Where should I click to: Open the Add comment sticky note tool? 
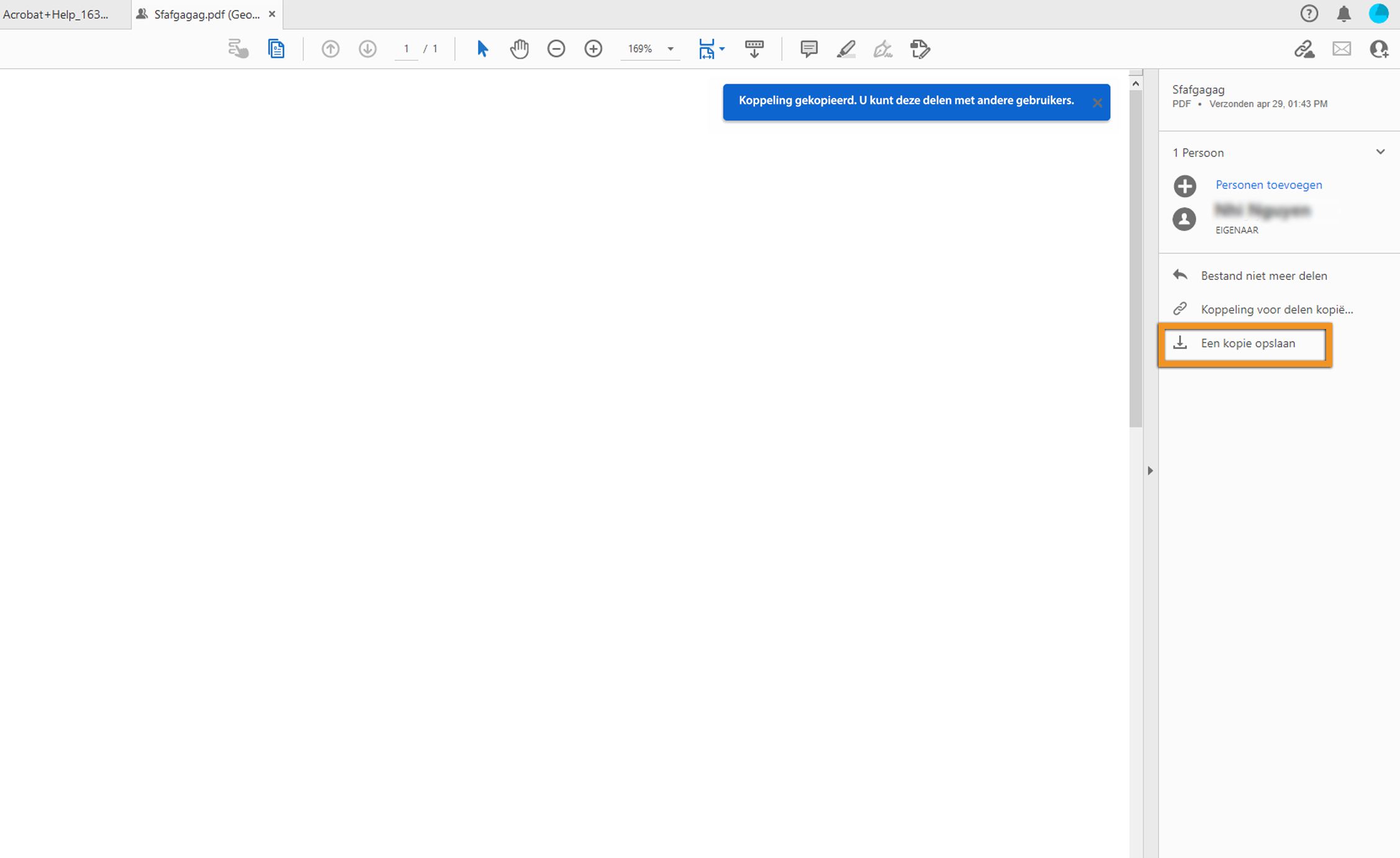(808, 48)
